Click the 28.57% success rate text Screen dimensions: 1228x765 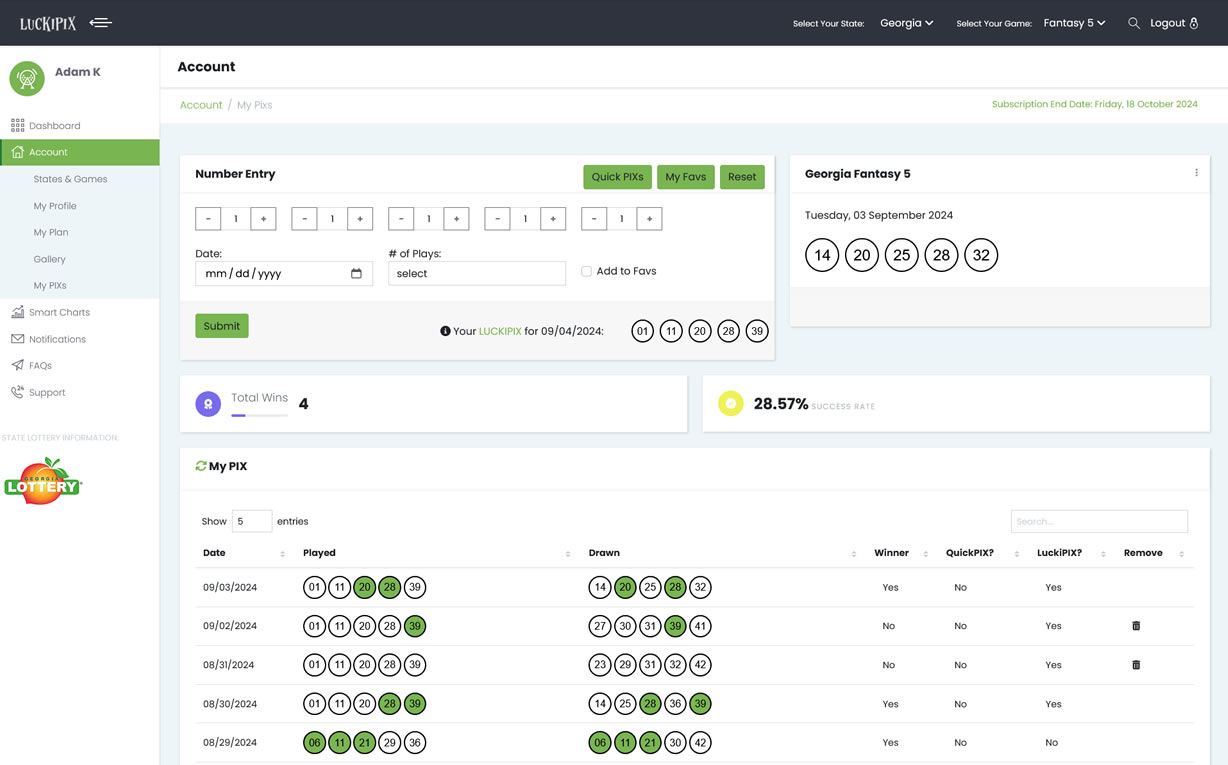(x=781, y=404)
